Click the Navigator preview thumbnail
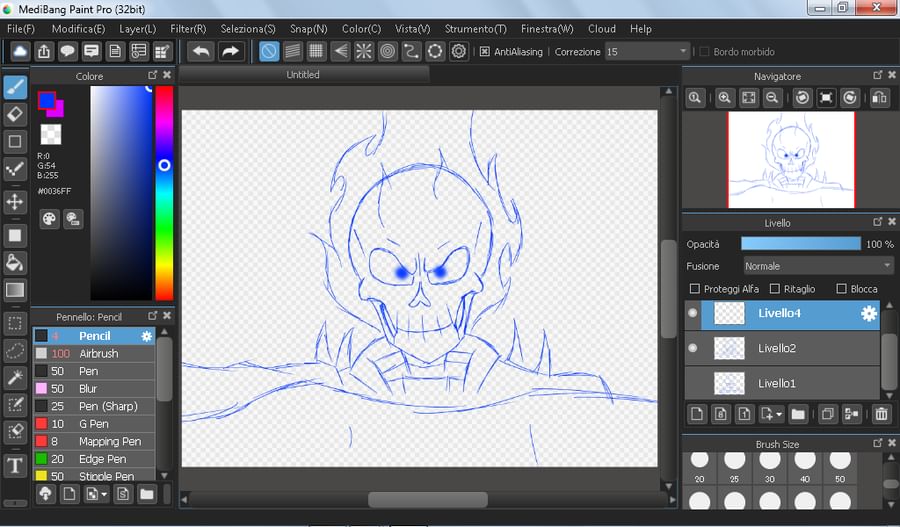900x527 pixels. (792, 160)
